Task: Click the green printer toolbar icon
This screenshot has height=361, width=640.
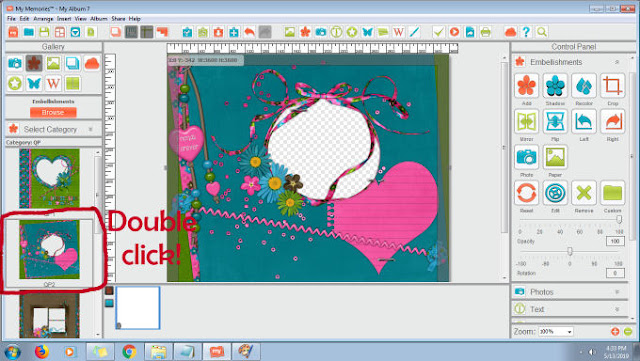Action: [x=485, y=32]
